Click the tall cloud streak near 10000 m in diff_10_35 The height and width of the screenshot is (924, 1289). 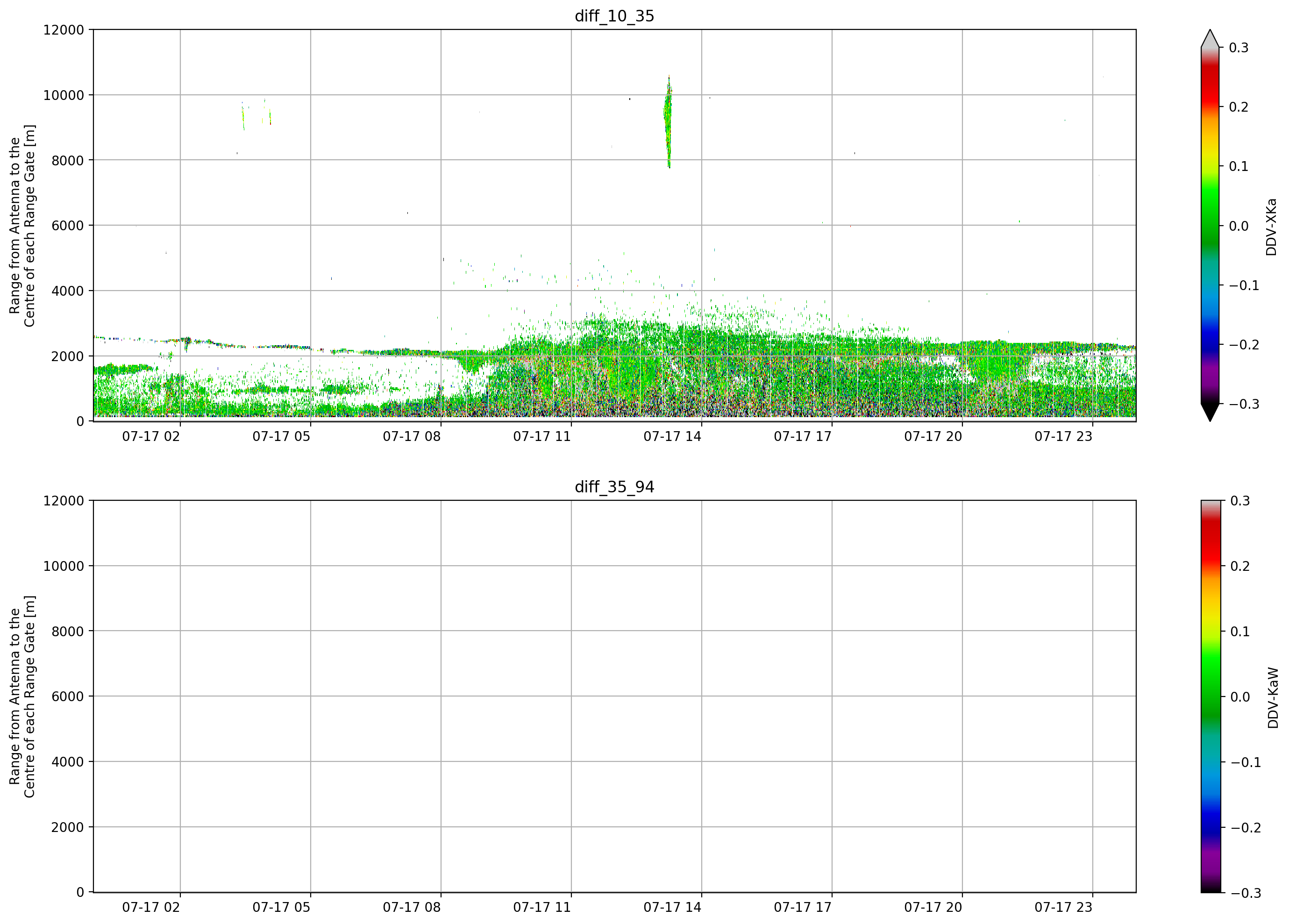tap(669, 121)
